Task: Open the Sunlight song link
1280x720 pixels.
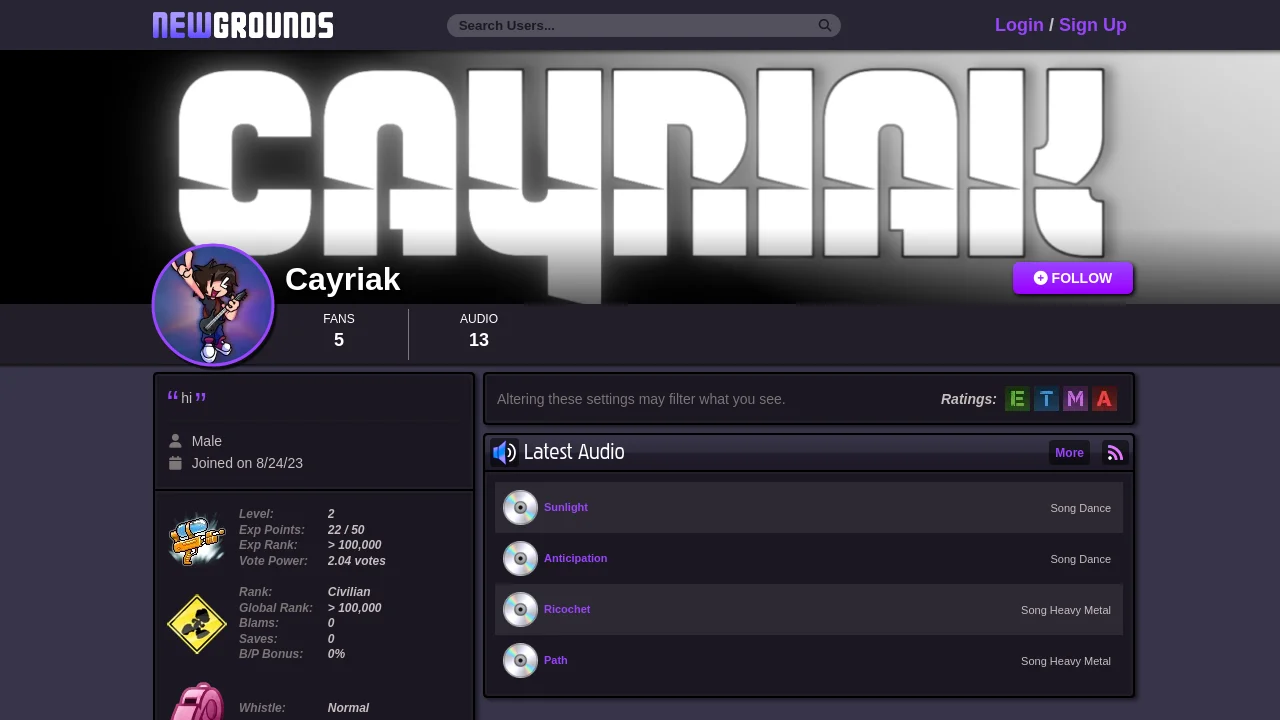Action: coord(566,507)
